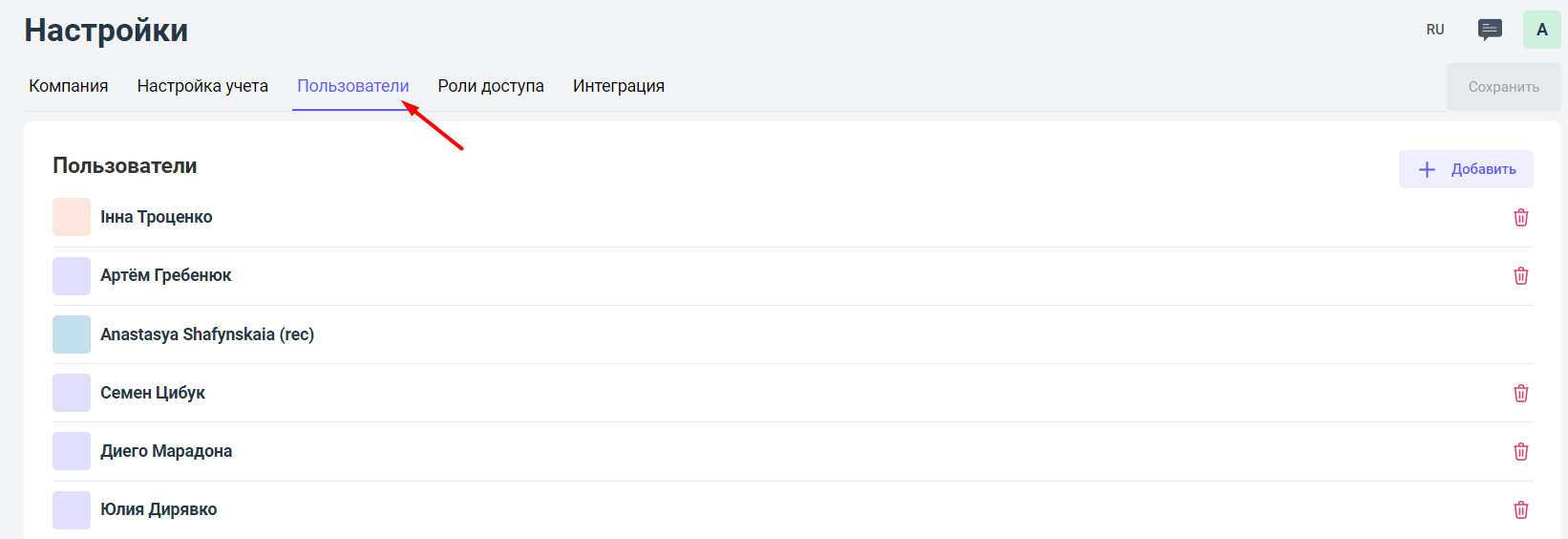Delete Диего Марадона via trash icon
Image resolution: width=1568 pixels, height=539 pixels.
pos(1520,452)
